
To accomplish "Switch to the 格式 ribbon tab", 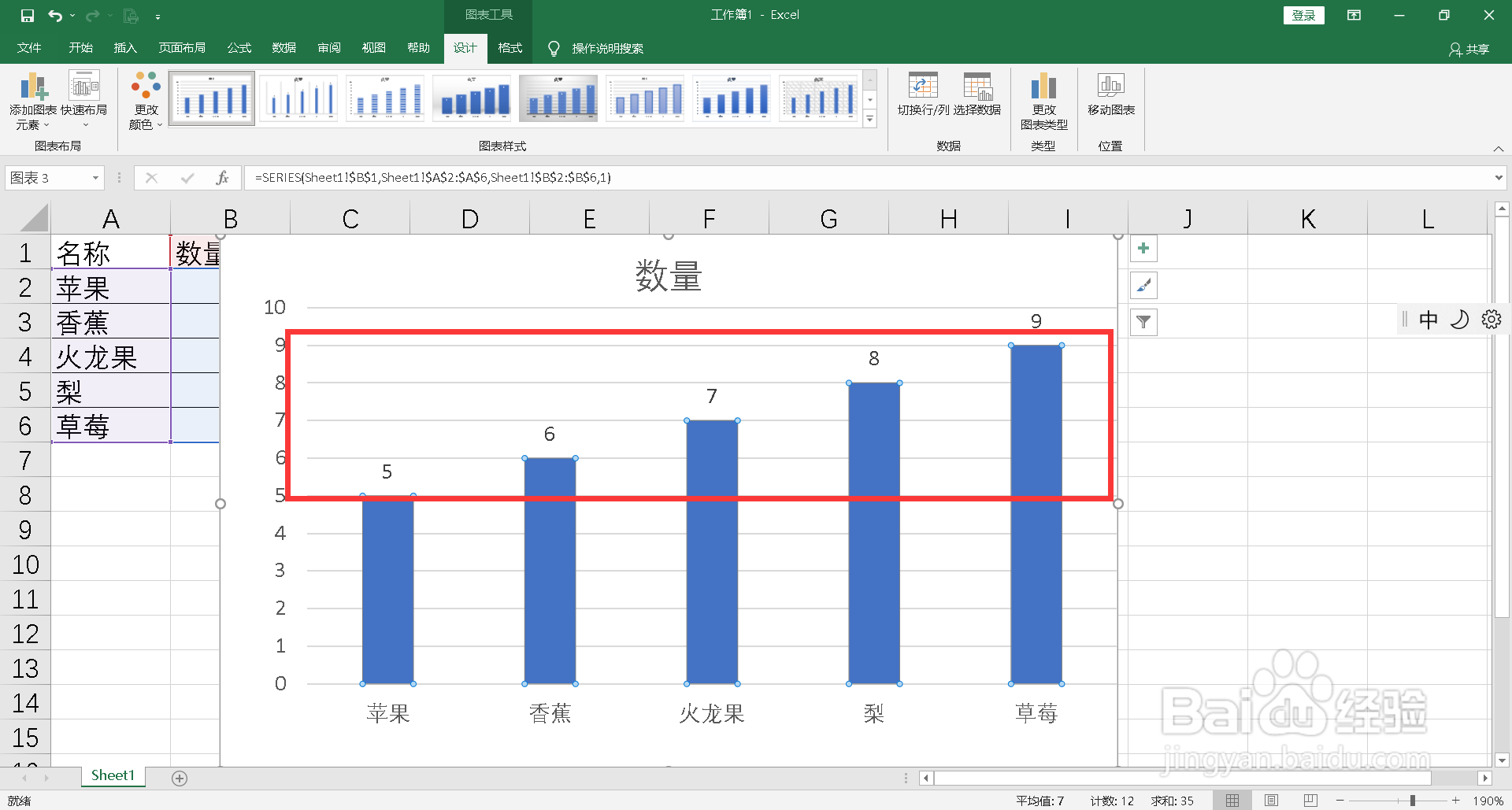I will coord(510,48).
